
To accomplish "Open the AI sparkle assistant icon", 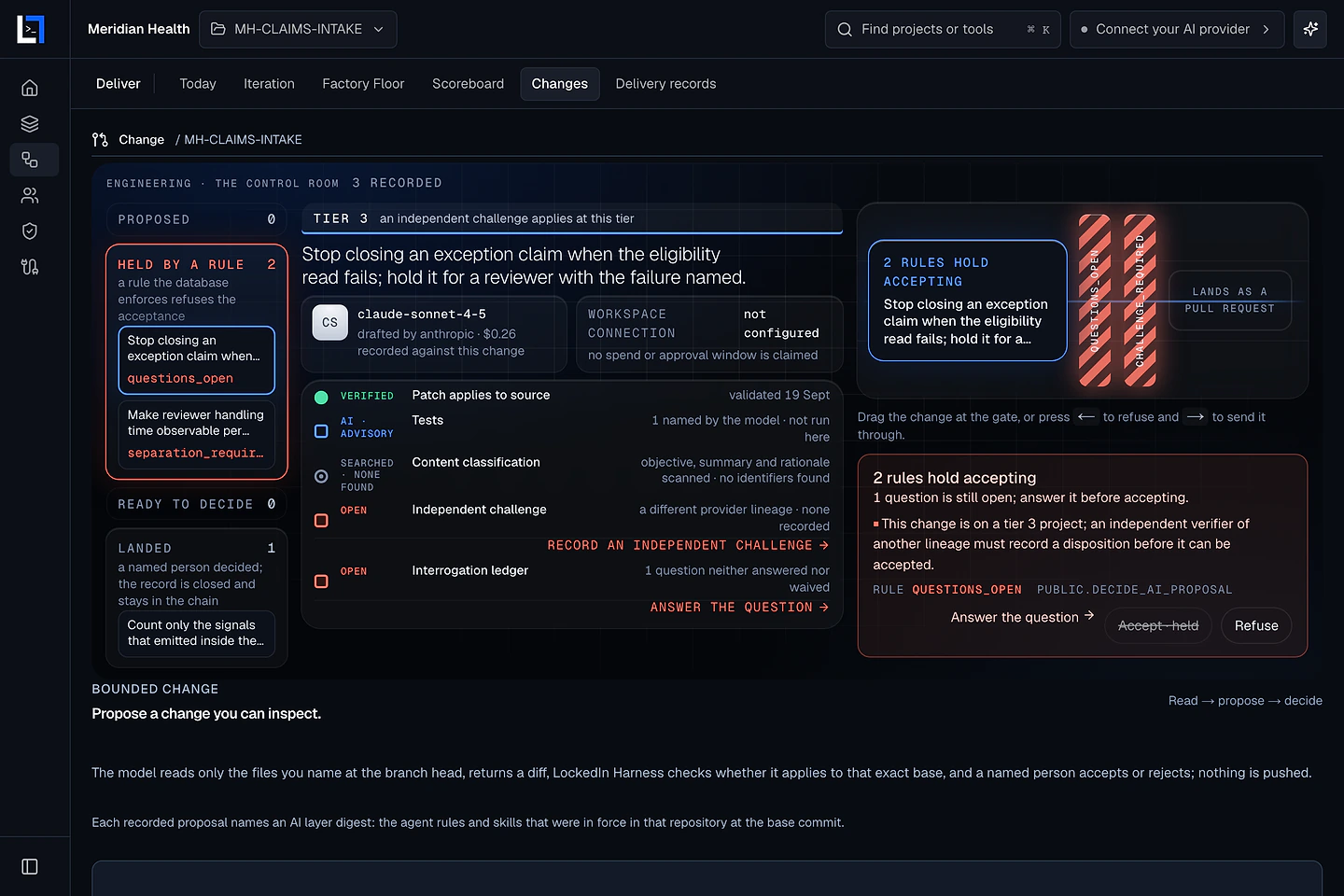I will click(x=1310, y=29).
